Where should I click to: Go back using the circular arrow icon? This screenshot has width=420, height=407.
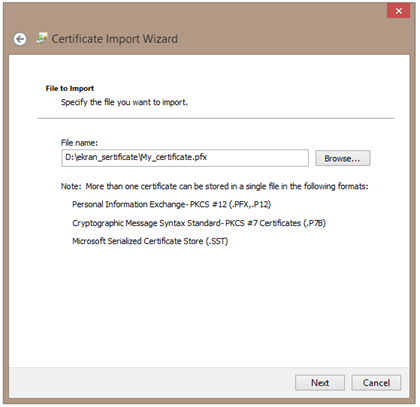tap(20, 39)
